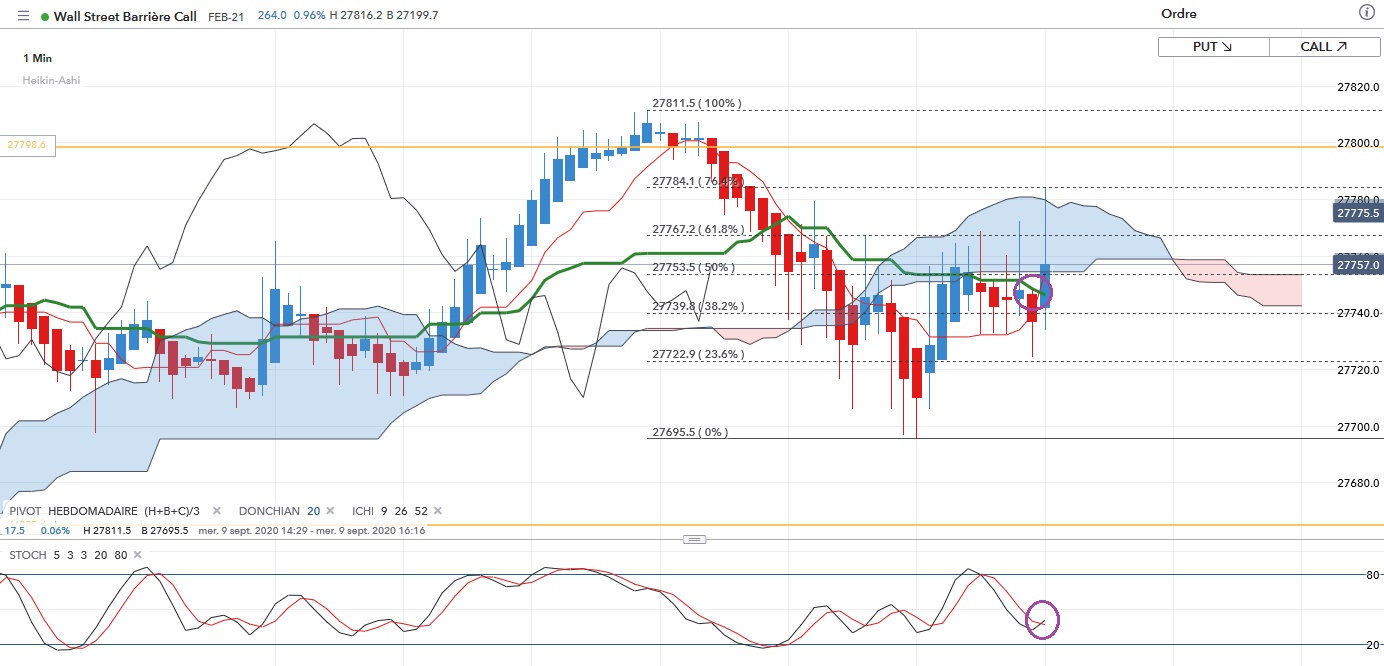Click the Ordre panel heading
Viewport: 1384px width, 666px height.
coord(1178,14)
